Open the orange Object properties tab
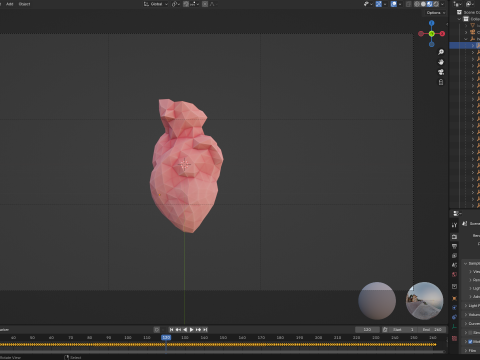480x360 pixels. 454,298
